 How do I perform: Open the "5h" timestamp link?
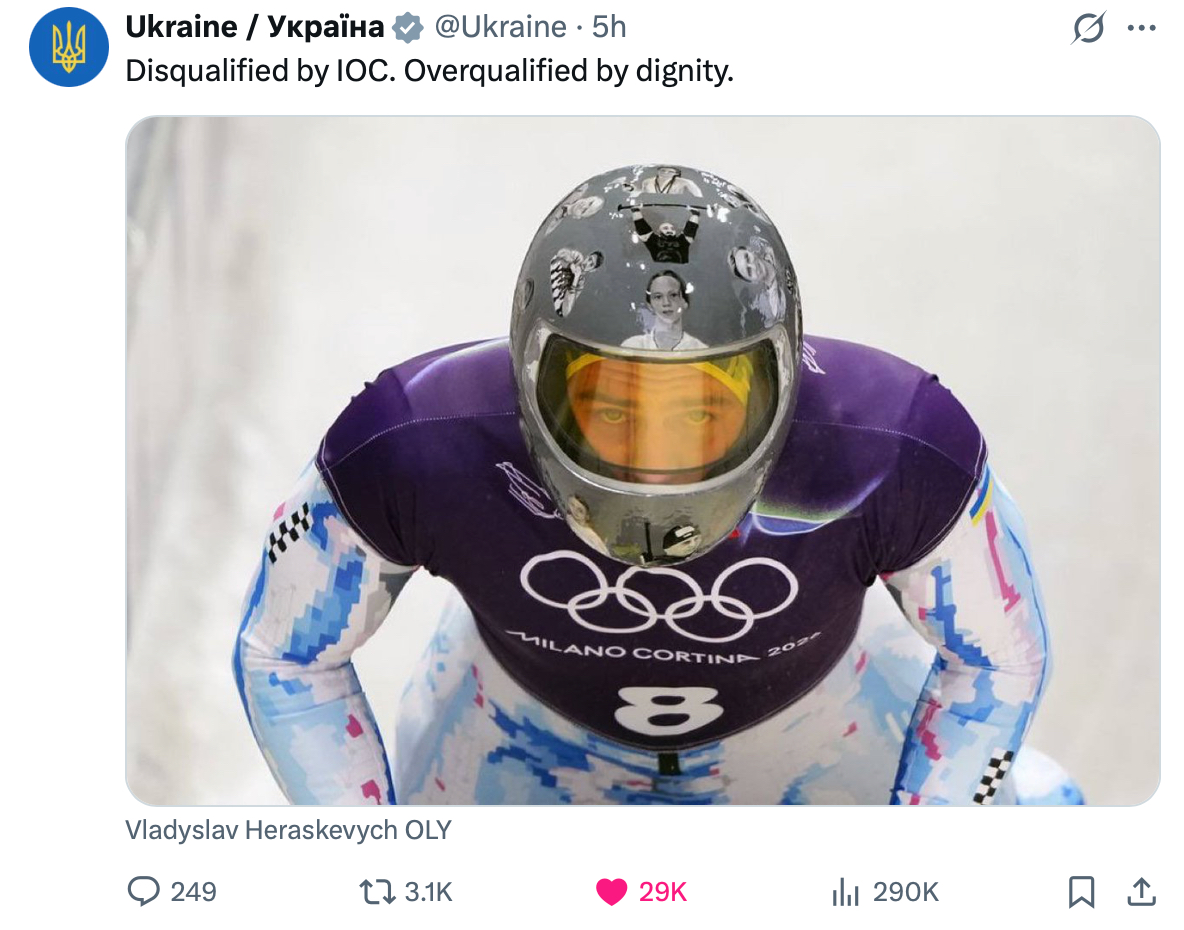click(609, 27)
